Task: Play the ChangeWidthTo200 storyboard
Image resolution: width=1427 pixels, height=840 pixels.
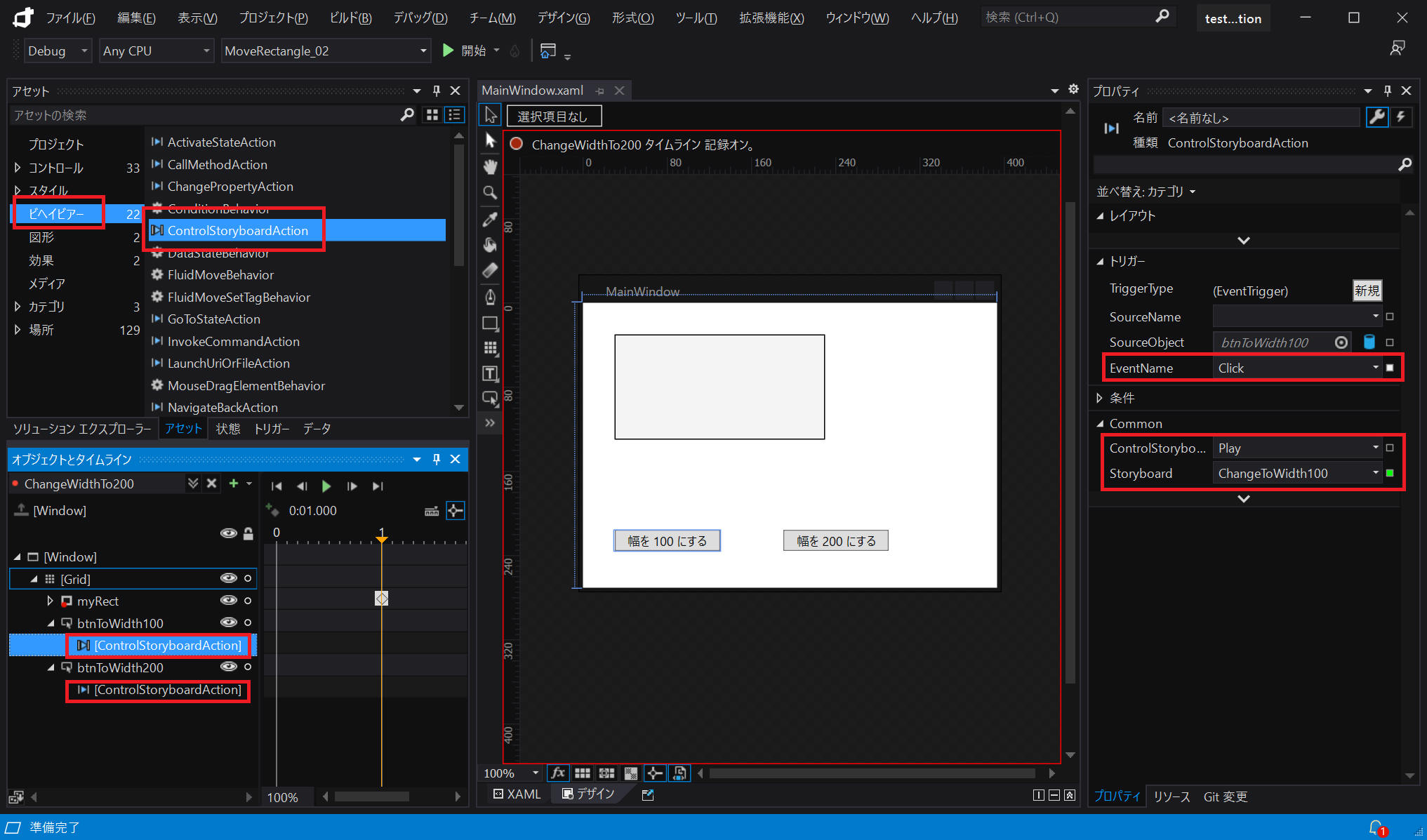Action: pyautogui.click(x=326, y=486)
